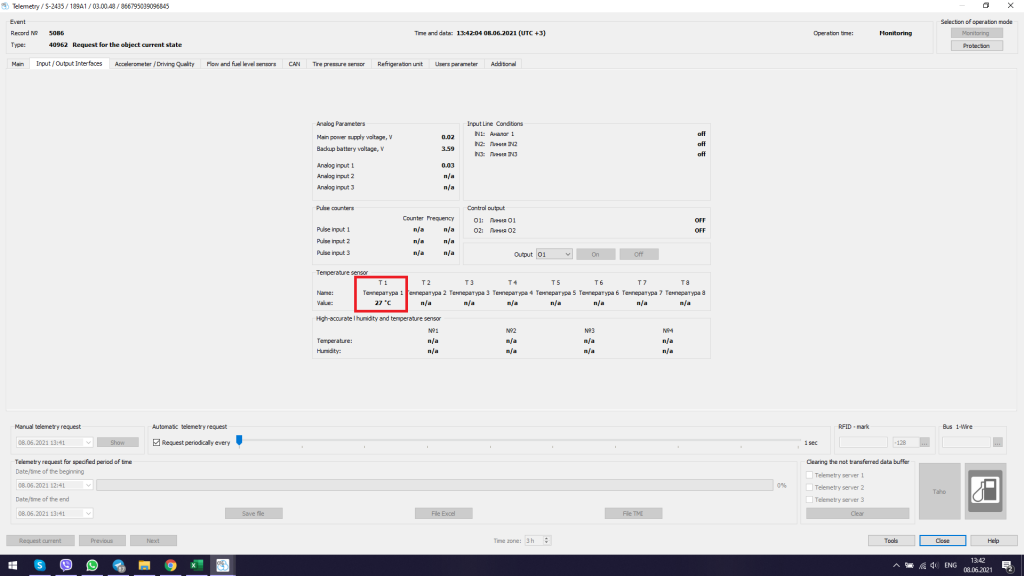This screenshot has width=1024, height=576.
Task: Click the Windows Start button
Action: pos(12,565)
